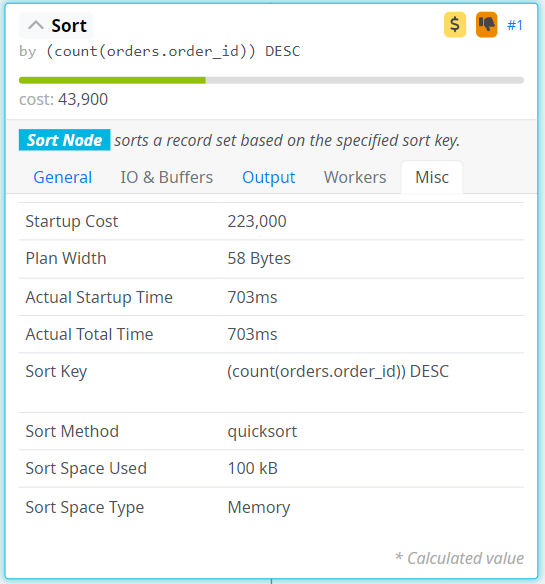This screenshot has width=545, height=584.
Task: Click the Actual Total Time row
Action: click(271, 334)
